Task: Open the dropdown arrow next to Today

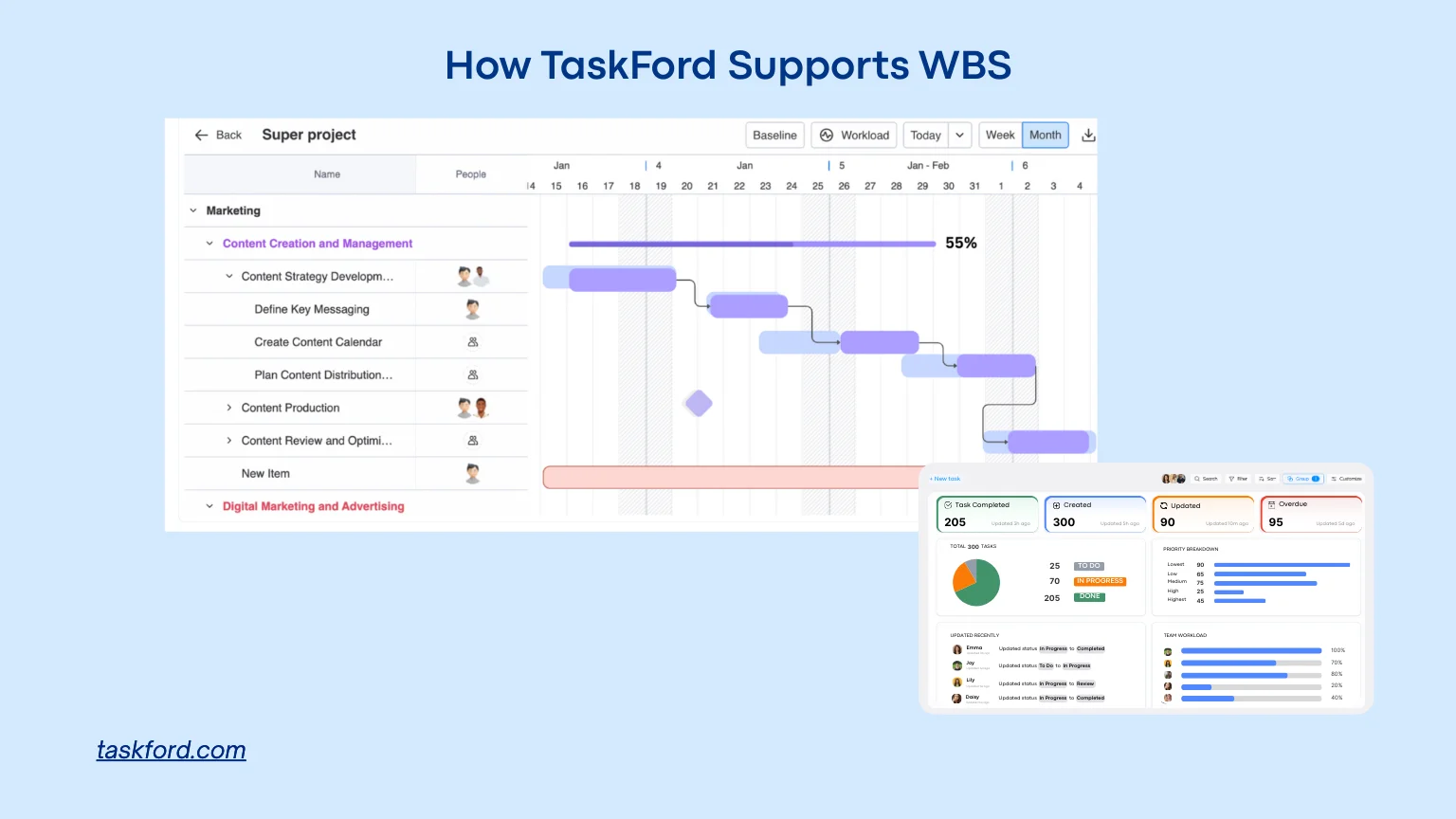Action: pyautogui.click(x=959, y=136)
